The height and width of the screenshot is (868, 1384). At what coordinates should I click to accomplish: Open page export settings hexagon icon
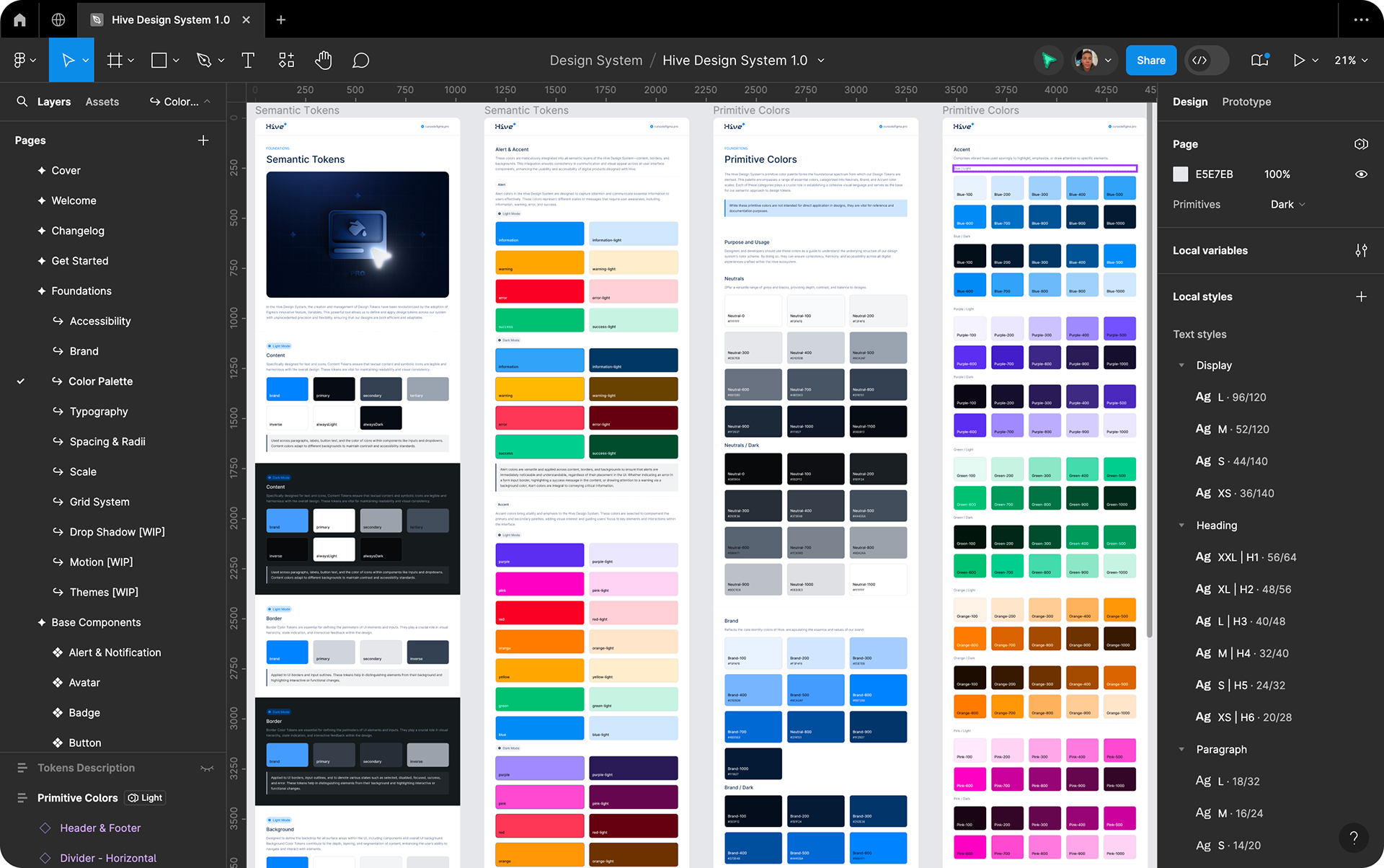tap(1361, 144)
